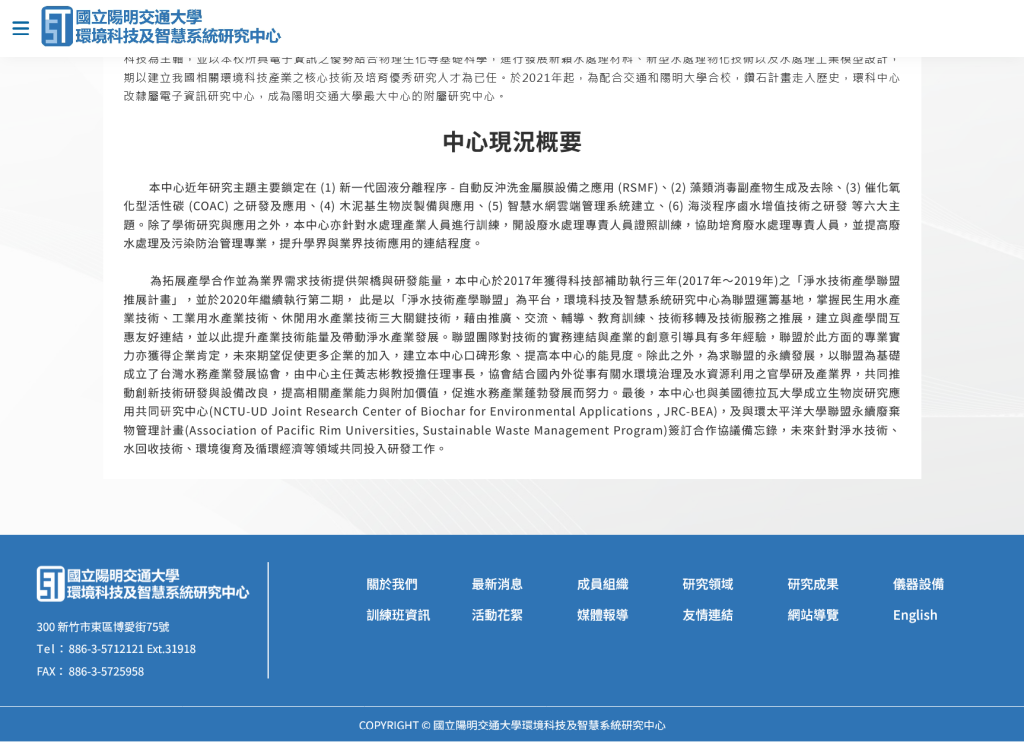Click the COPYRIGHT footer text
Screen dimensions: 1024x742
[512, 725]
